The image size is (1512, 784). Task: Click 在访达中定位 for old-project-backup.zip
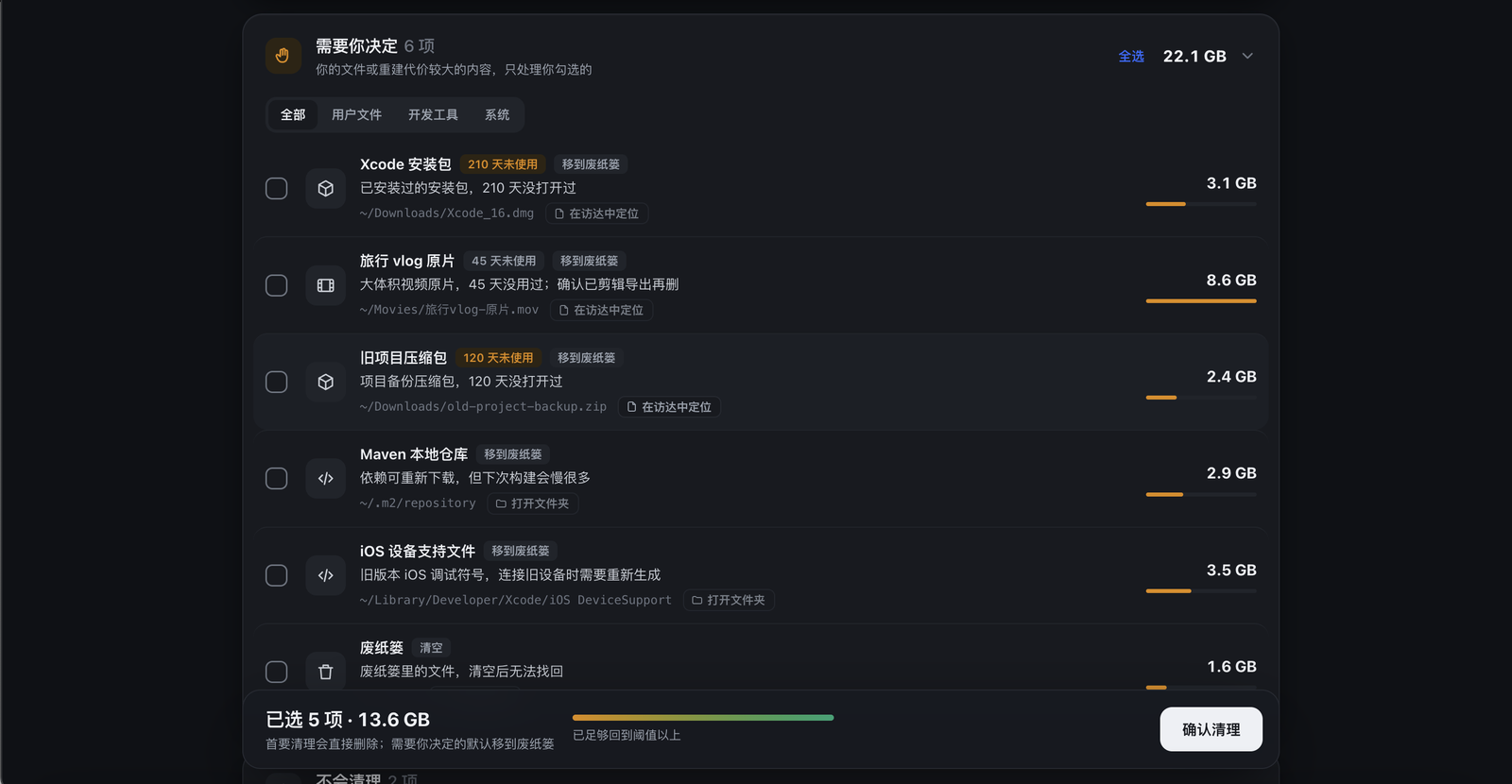coord(669,407)
